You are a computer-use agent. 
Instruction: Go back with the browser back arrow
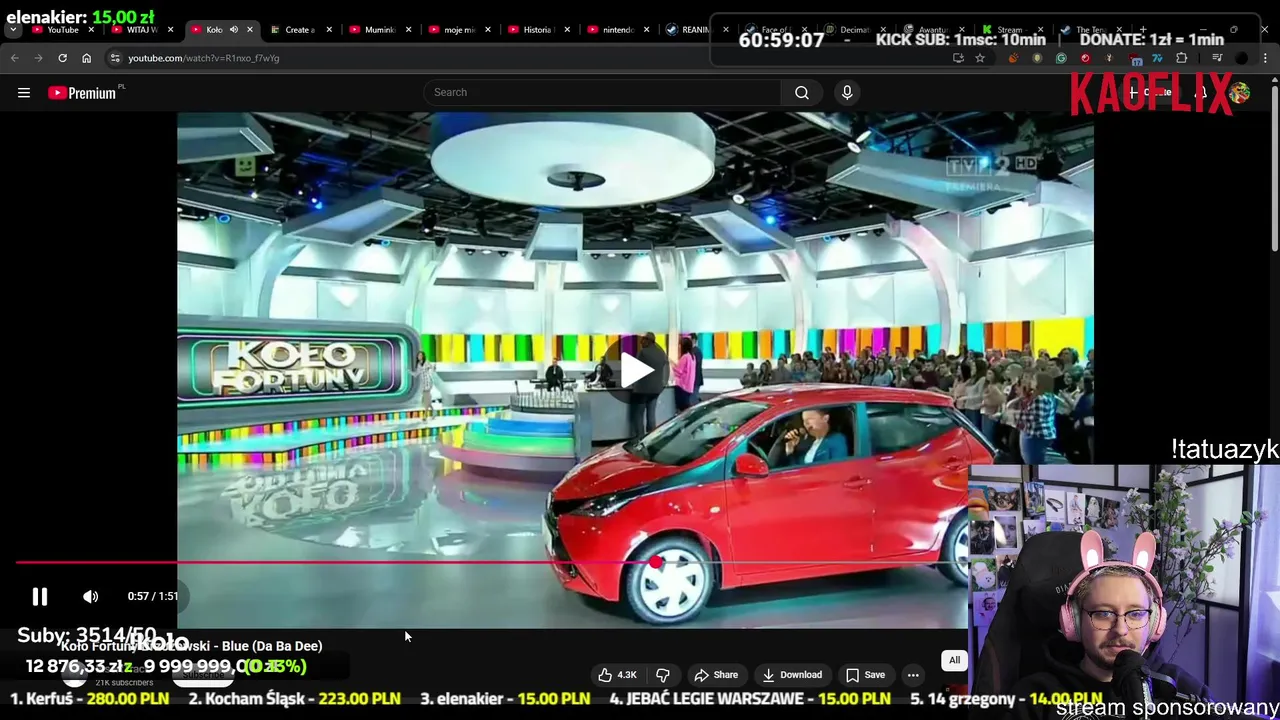15,58
